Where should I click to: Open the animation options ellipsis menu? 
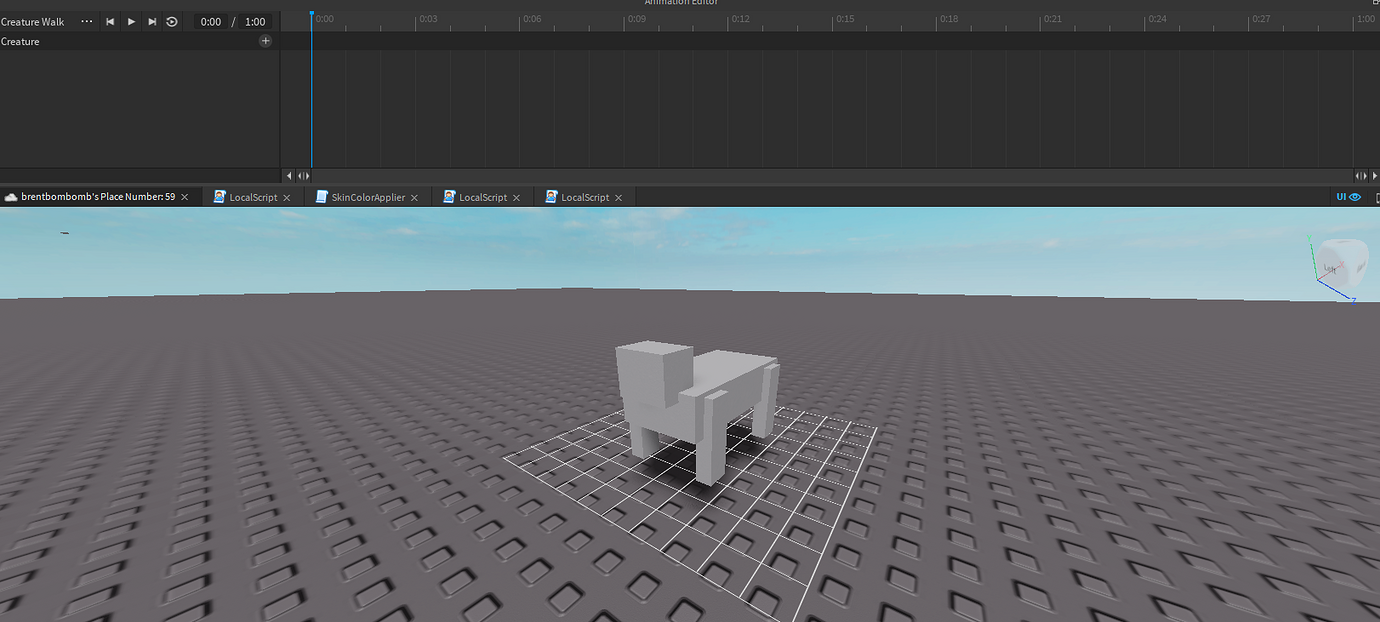click(86, 21)
